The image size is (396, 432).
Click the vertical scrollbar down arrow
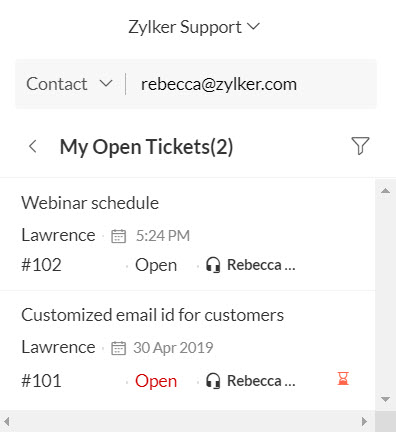click(385, 399)
